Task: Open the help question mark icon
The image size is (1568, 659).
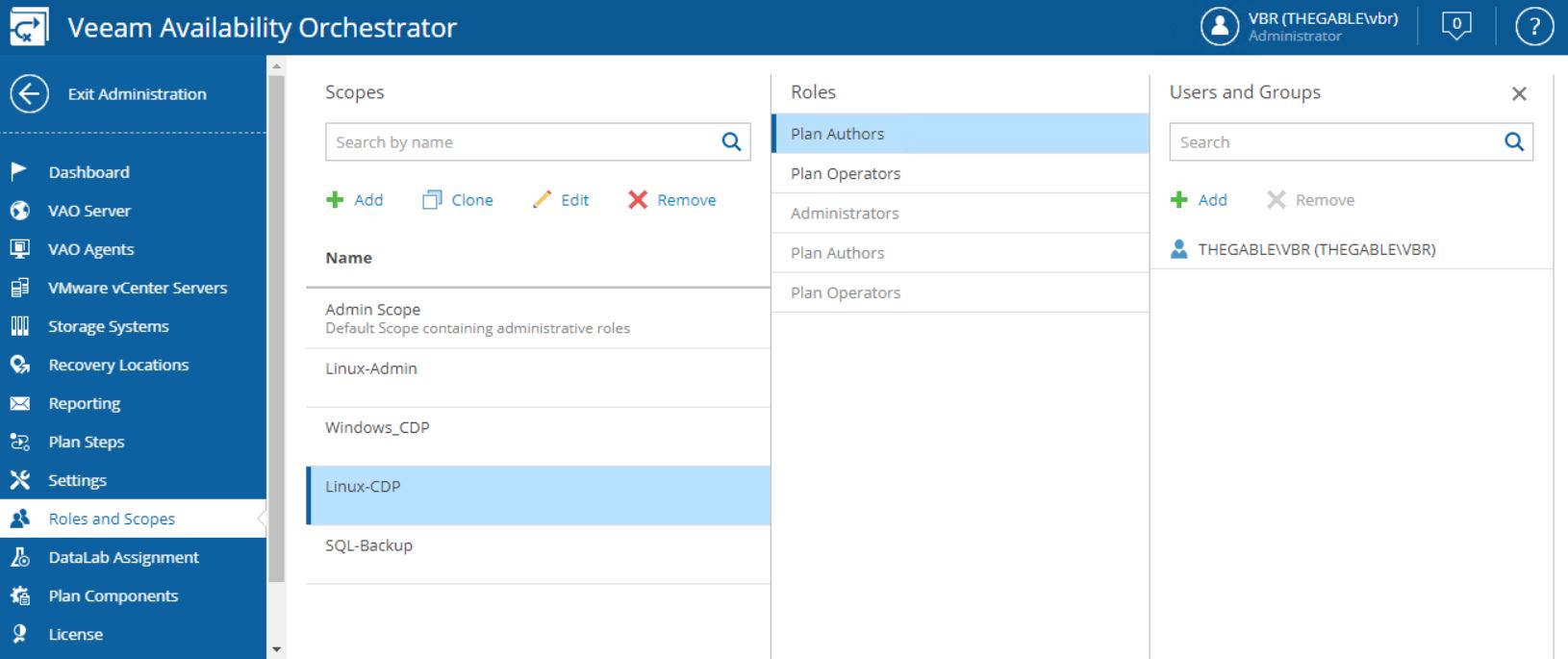Action: pyautogui.click(x=1534, y=27)
